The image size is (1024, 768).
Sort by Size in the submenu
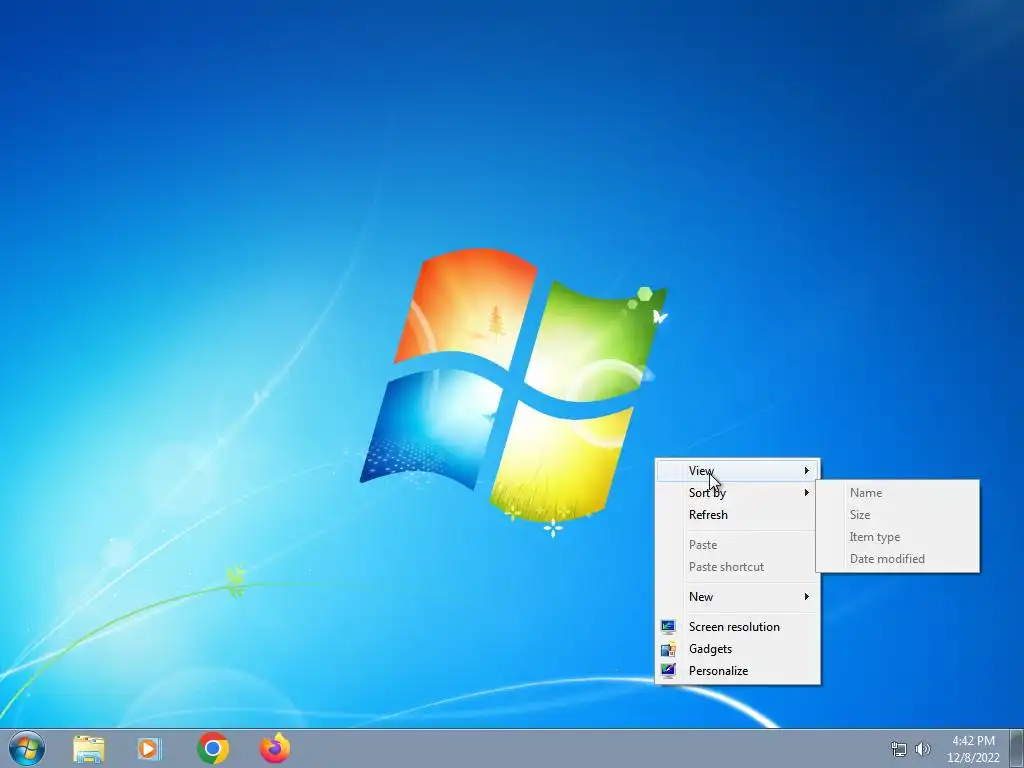point(898,515)
